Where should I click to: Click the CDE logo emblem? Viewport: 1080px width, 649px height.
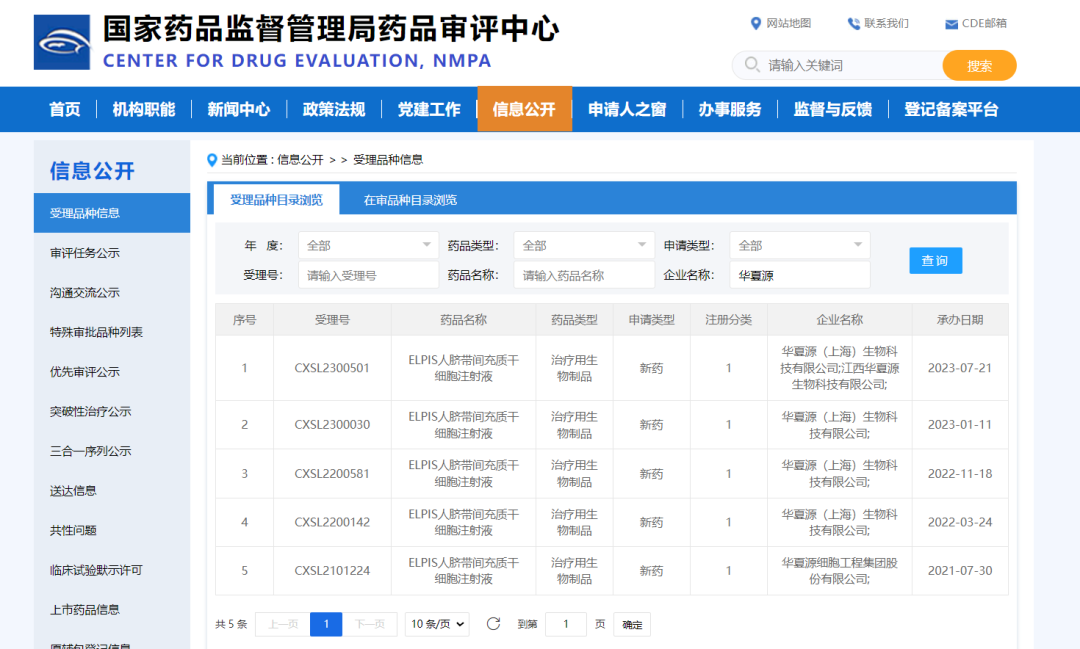click(x=62, y=42)
